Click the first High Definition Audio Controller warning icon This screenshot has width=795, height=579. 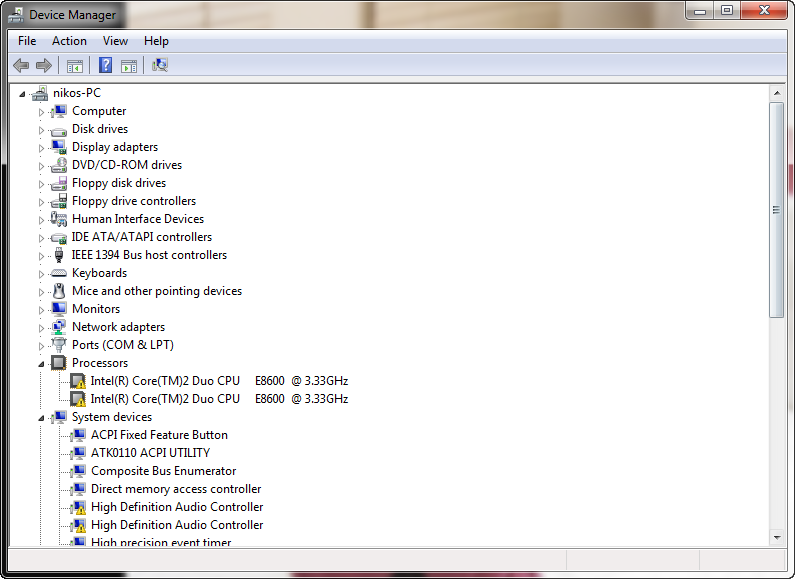78,507
